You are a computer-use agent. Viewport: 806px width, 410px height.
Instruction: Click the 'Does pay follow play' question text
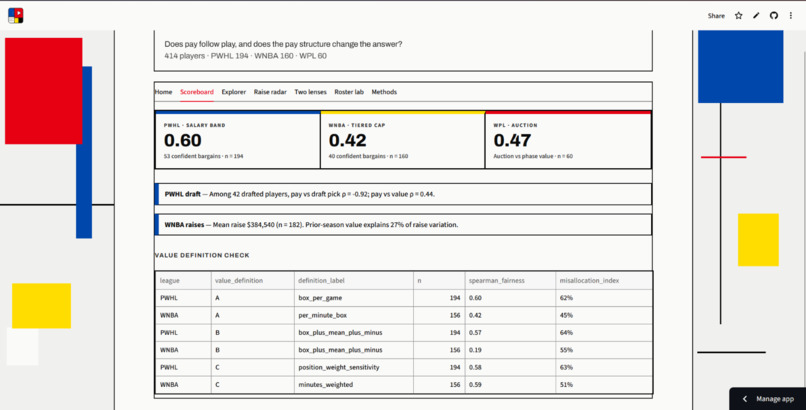point(283,44)
